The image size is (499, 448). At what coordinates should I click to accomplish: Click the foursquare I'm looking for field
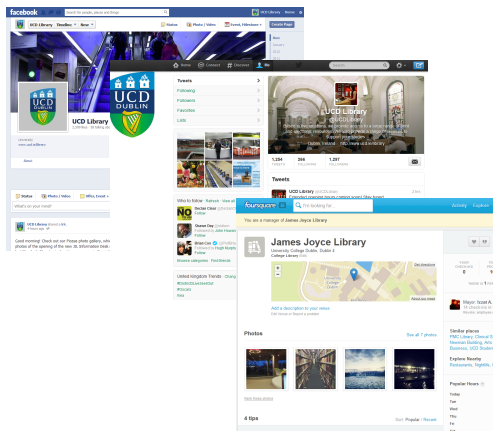click(x=333, y=206)
